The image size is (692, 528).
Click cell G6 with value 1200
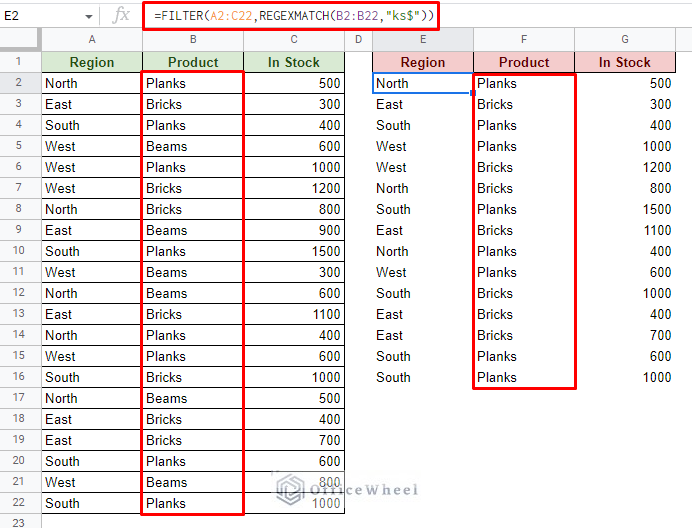point(625,167)
